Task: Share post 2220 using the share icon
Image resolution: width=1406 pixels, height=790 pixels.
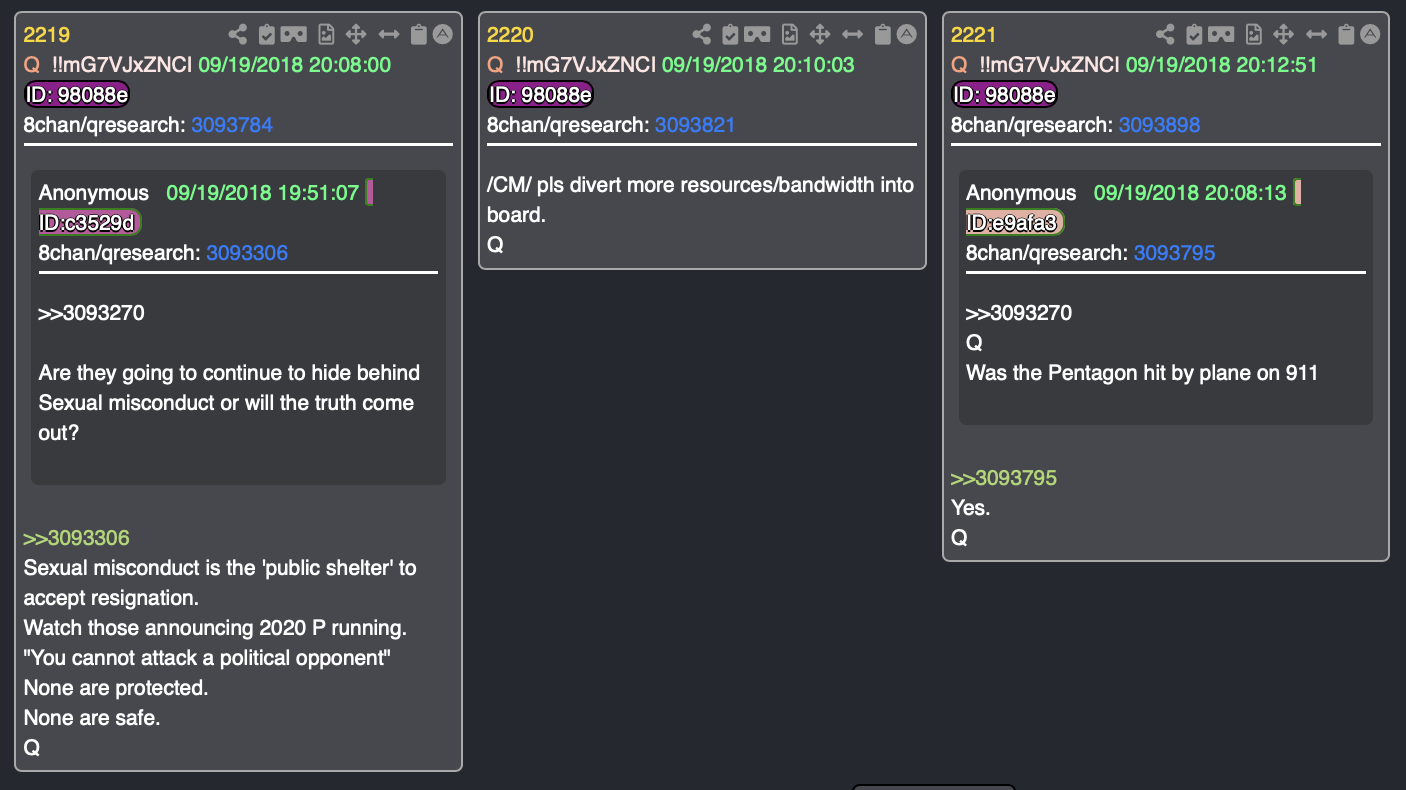Action: 702,35
